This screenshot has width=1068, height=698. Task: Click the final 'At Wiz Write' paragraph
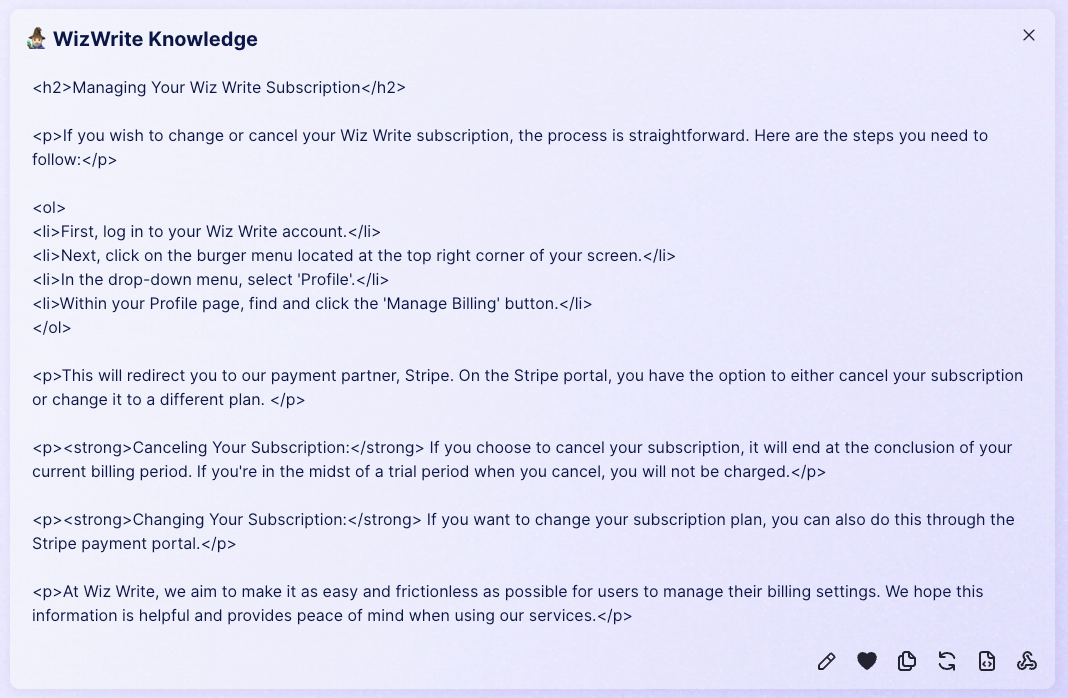click(507, 603)
